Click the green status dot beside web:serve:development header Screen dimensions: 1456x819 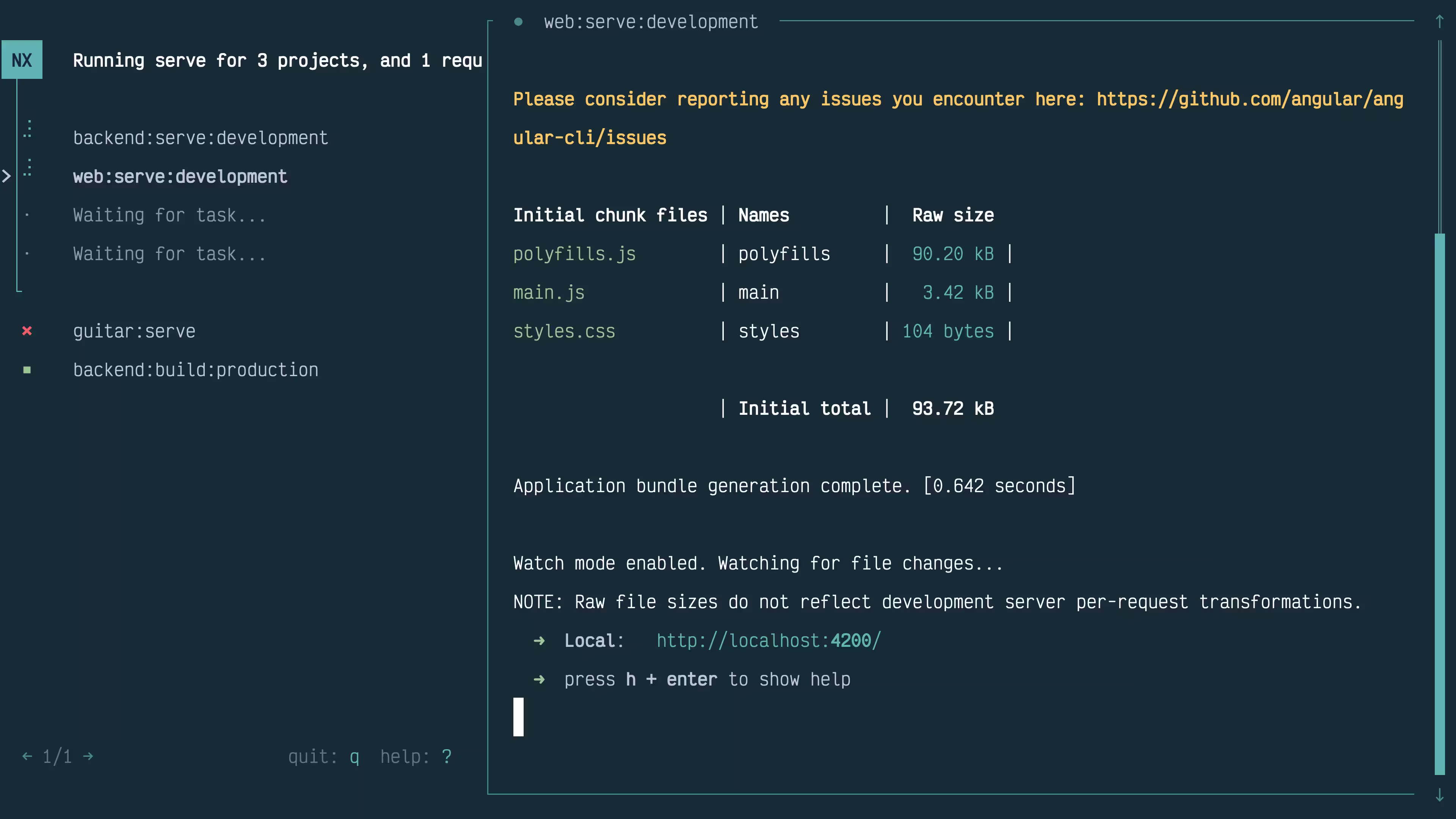click(518, 22)
